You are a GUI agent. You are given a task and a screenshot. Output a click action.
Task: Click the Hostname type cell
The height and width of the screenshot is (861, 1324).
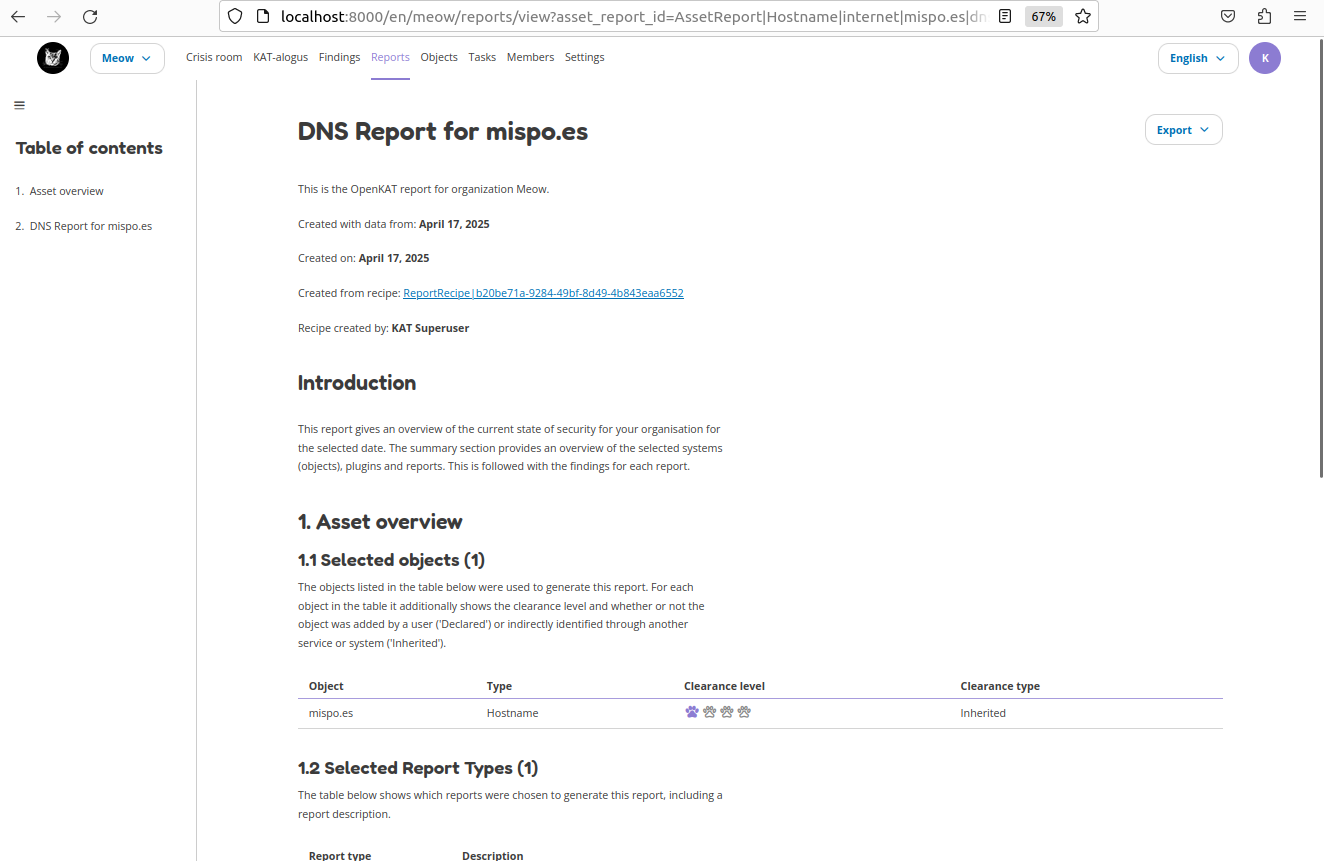click(x=512, y=713)
